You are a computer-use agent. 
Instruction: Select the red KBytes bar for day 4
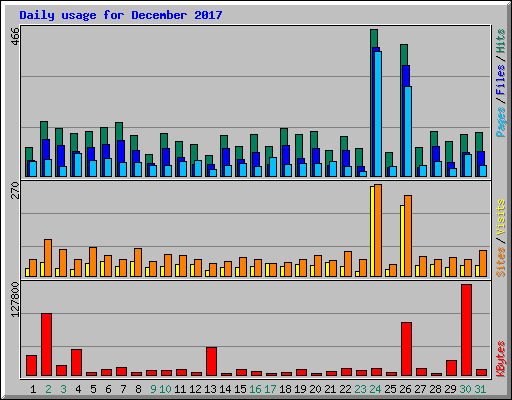(x=76, y=362)
